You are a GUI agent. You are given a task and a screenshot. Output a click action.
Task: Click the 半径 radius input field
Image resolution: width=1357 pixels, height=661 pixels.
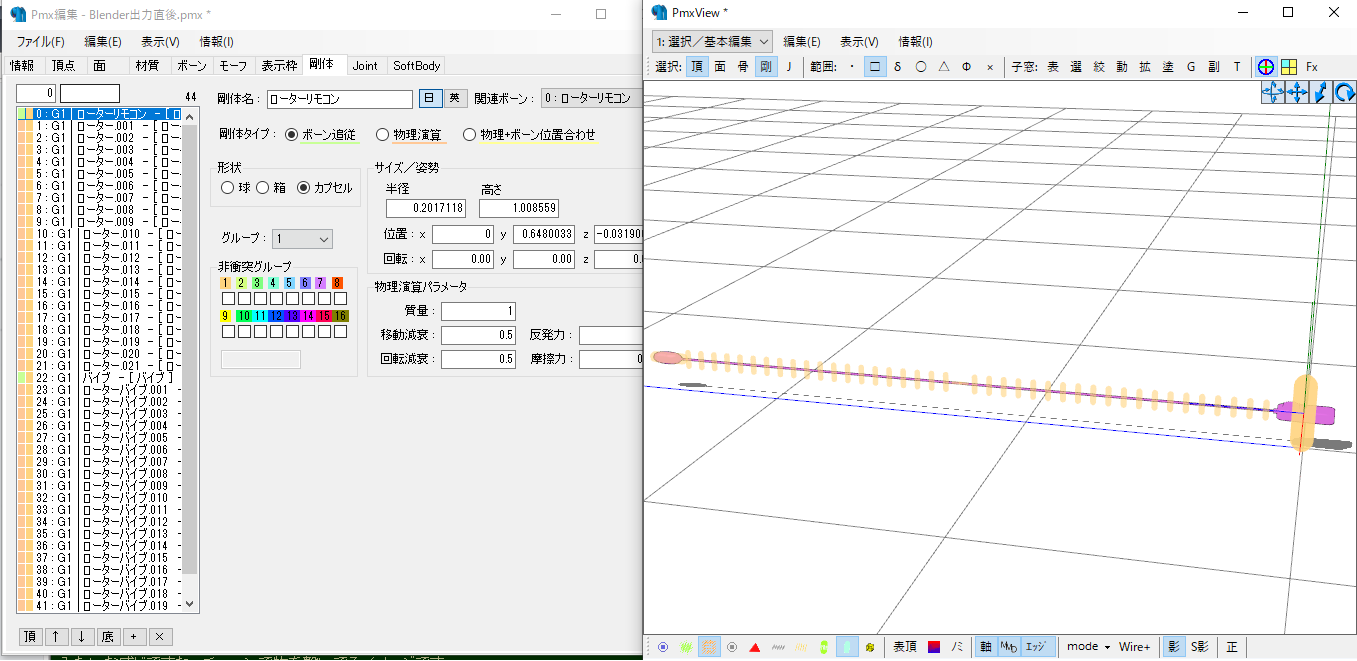pos(426,208)
